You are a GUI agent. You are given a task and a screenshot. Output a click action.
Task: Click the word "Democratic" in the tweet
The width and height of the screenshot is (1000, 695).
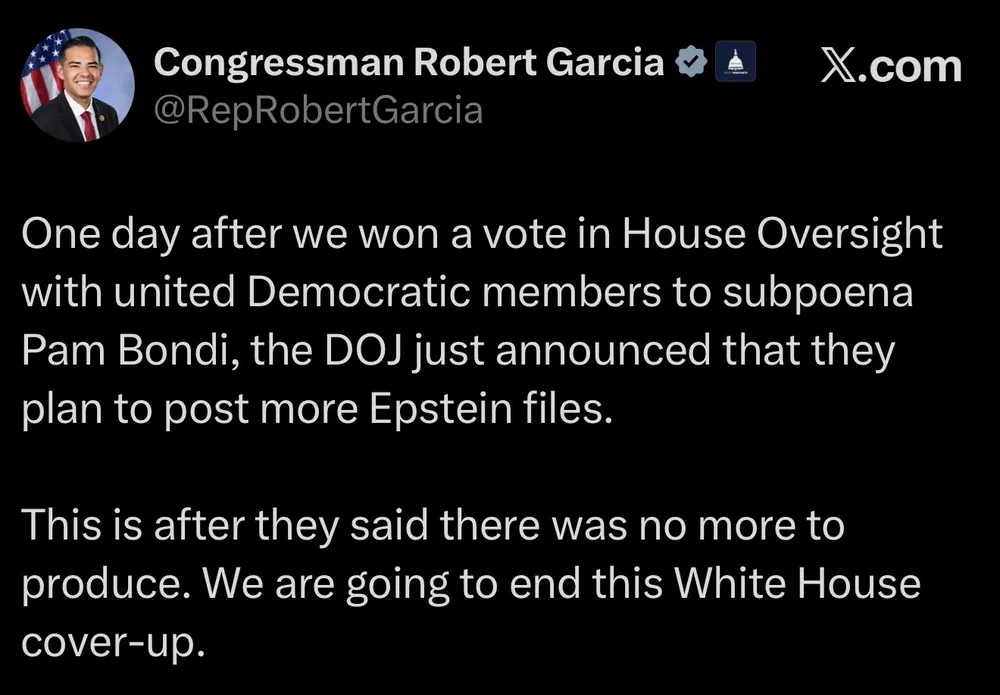pos(368,293)
